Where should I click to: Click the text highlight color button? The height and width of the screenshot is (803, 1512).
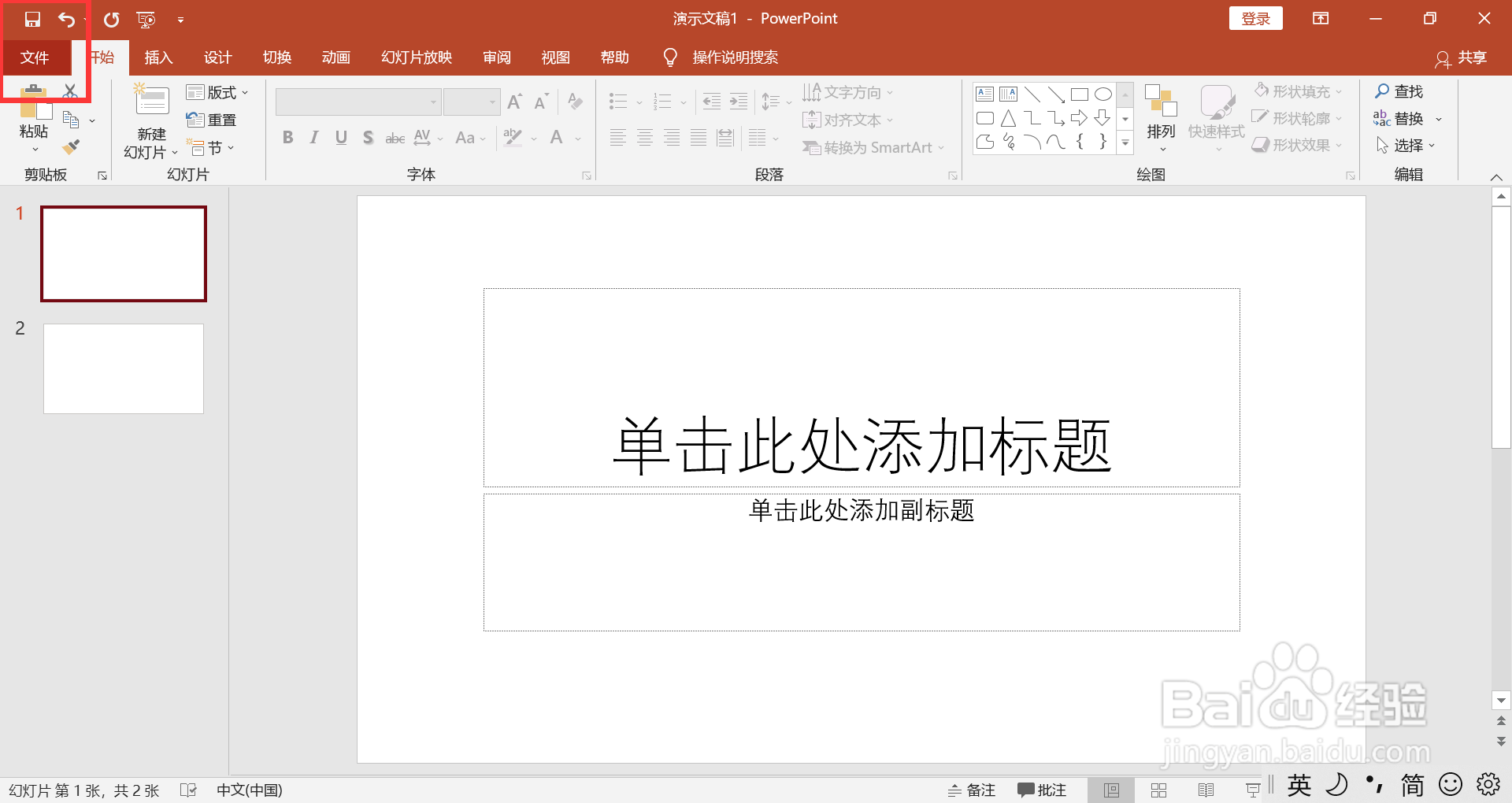[513, 138]
